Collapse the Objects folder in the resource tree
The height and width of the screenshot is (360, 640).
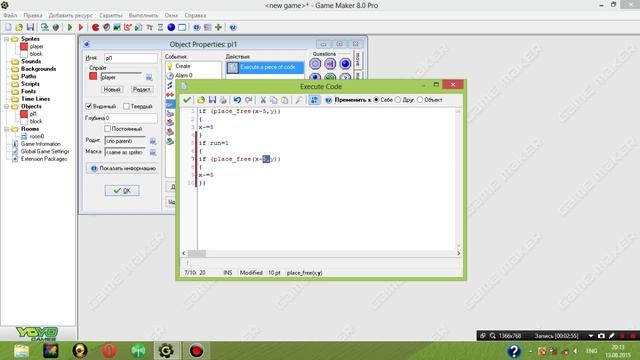click(7, 106)
